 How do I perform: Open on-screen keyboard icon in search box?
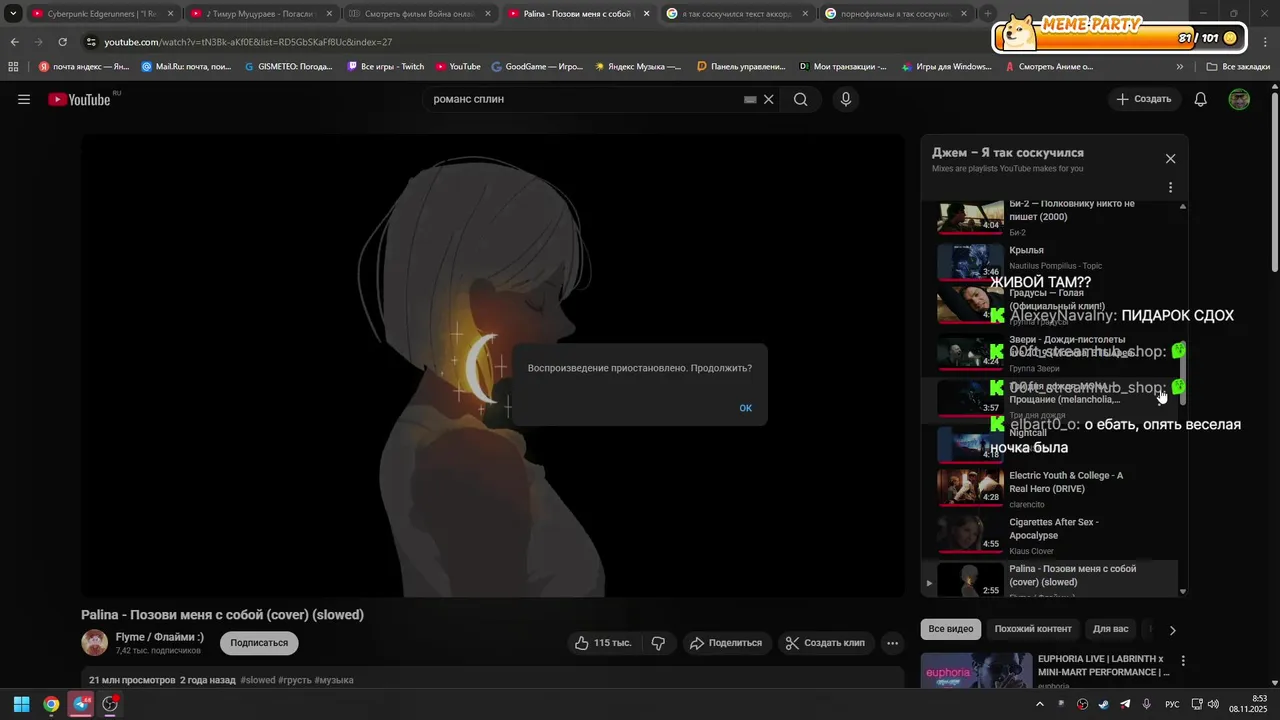pos(750,99)
